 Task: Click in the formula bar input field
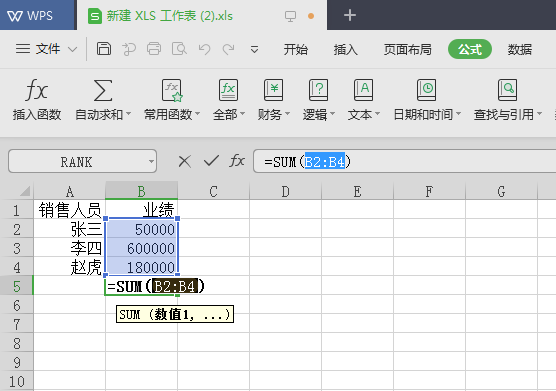405,161
